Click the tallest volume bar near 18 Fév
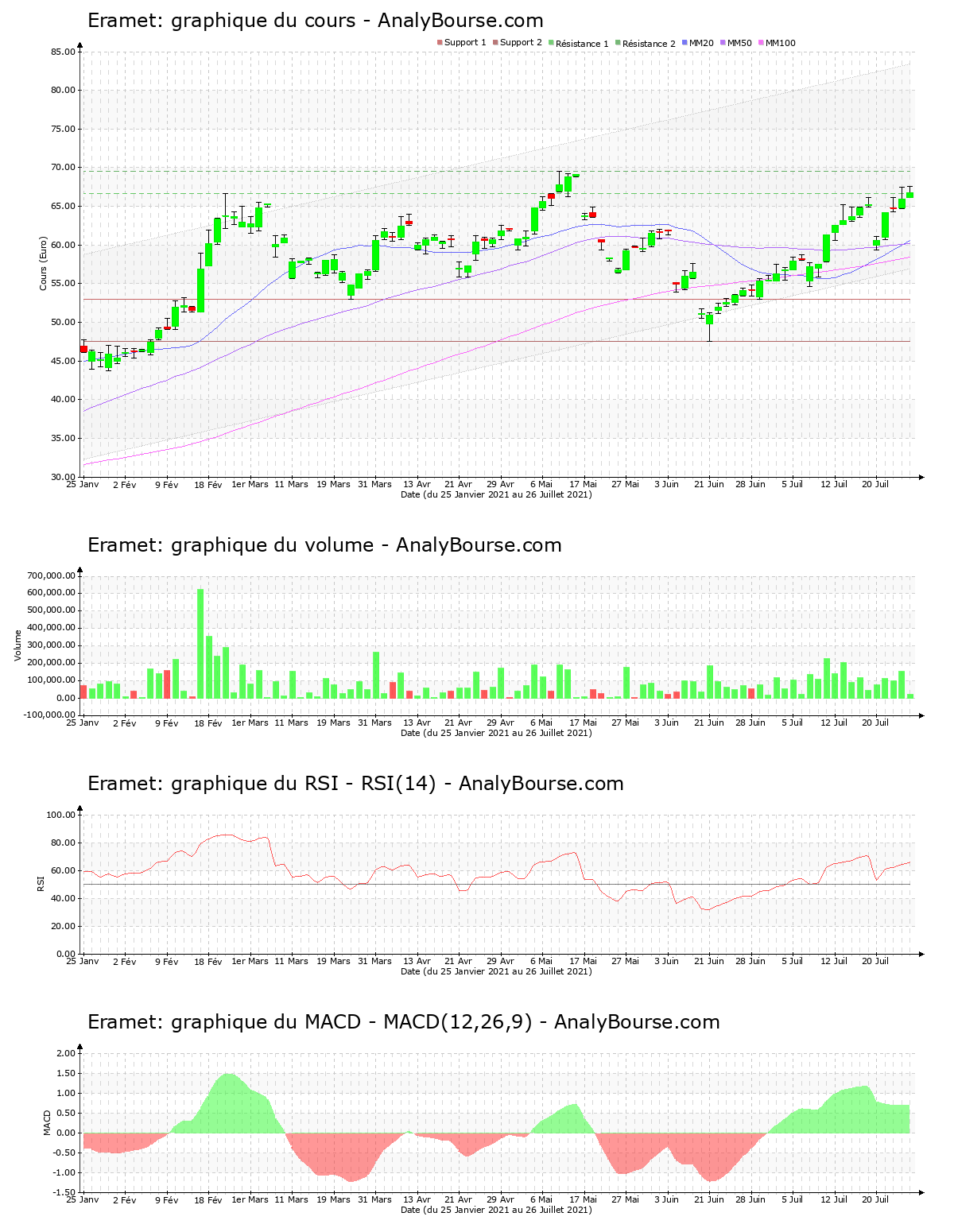Viewport: 954px width, 1232px height. coord(200,644)
